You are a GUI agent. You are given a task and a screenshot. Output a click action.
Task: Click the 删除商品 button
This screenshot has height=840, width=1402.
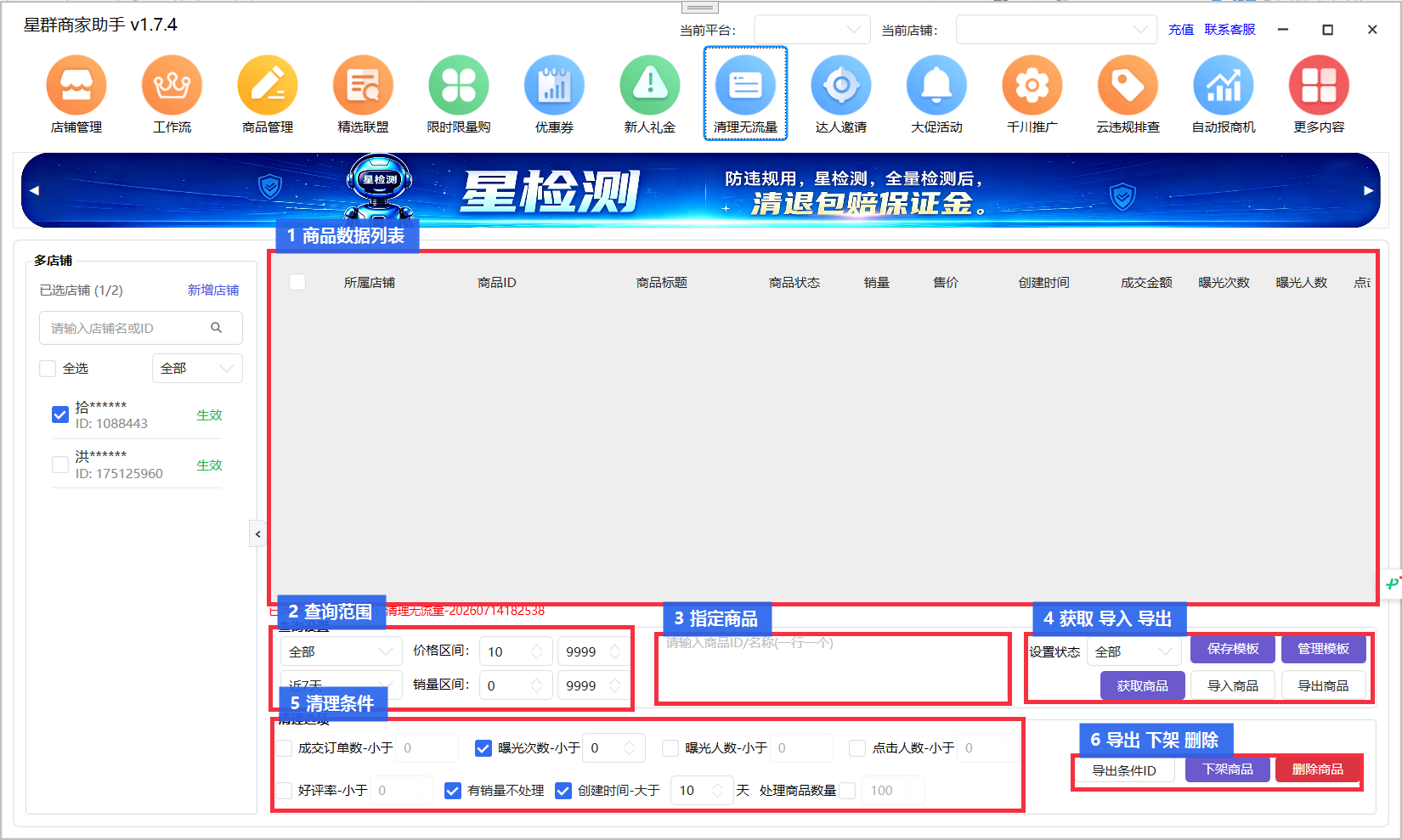(1318, 770)
